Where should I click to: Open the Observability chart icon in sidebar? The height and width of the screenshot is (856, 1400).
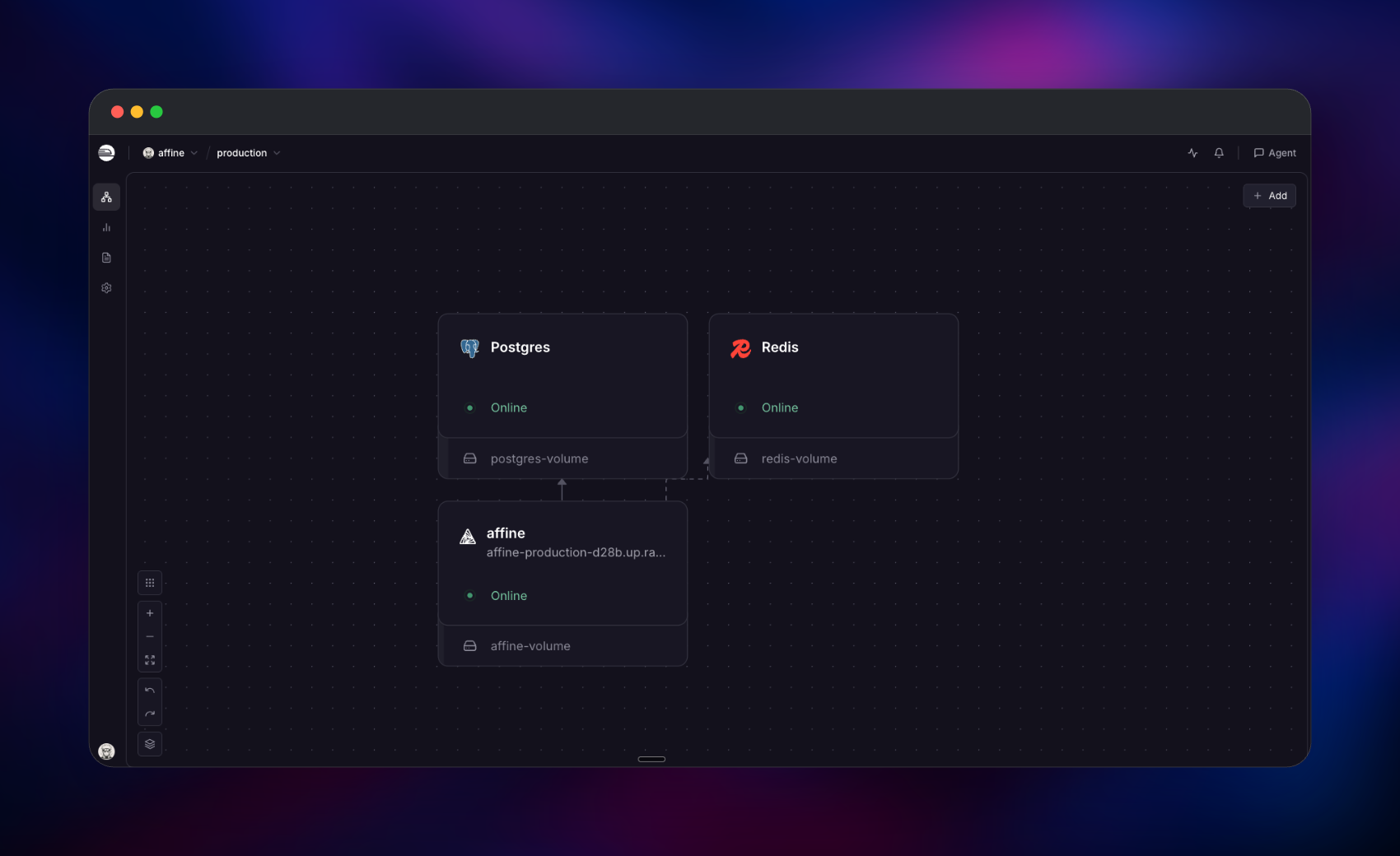106,228
